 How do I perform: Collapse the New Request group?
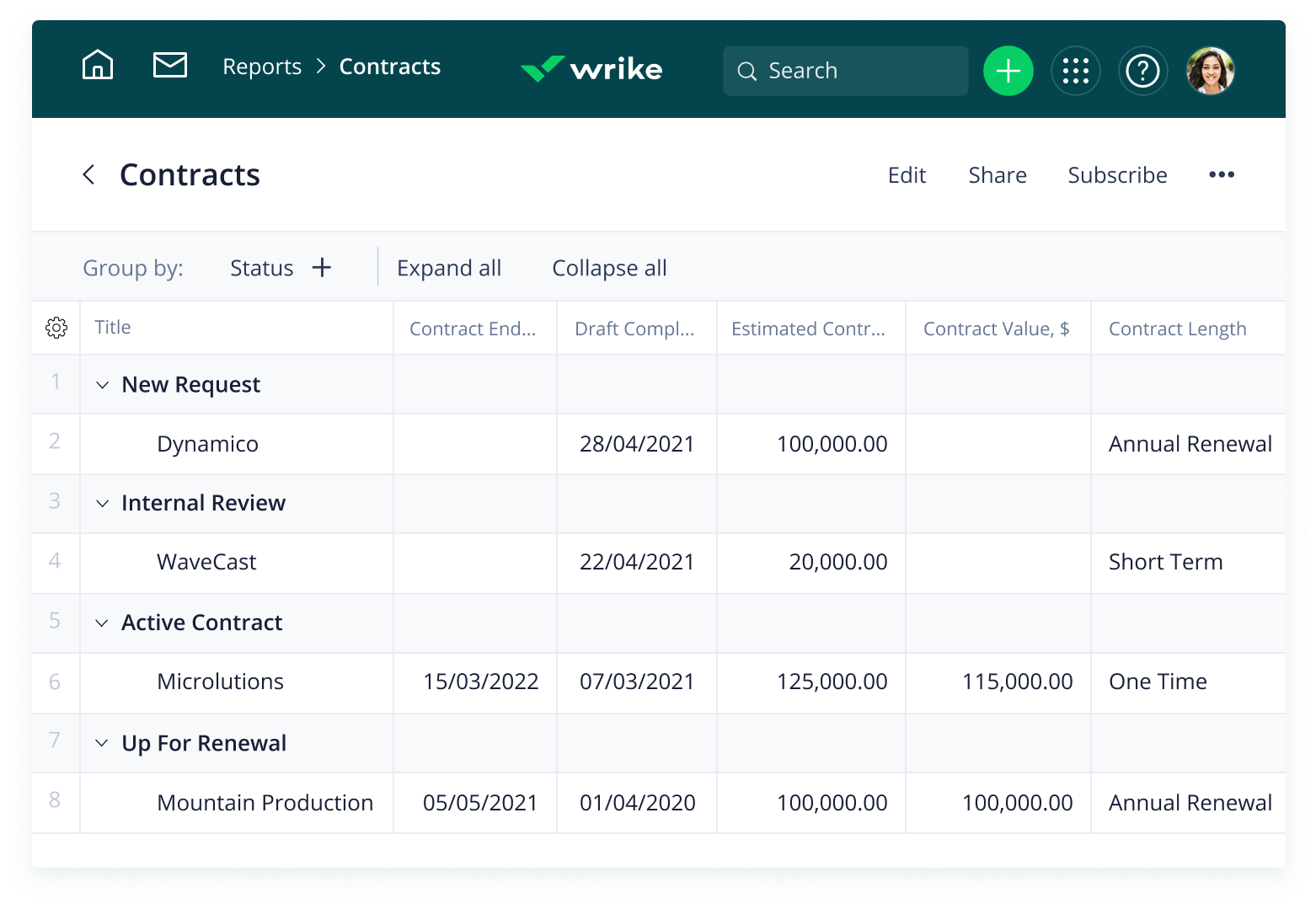102,385
